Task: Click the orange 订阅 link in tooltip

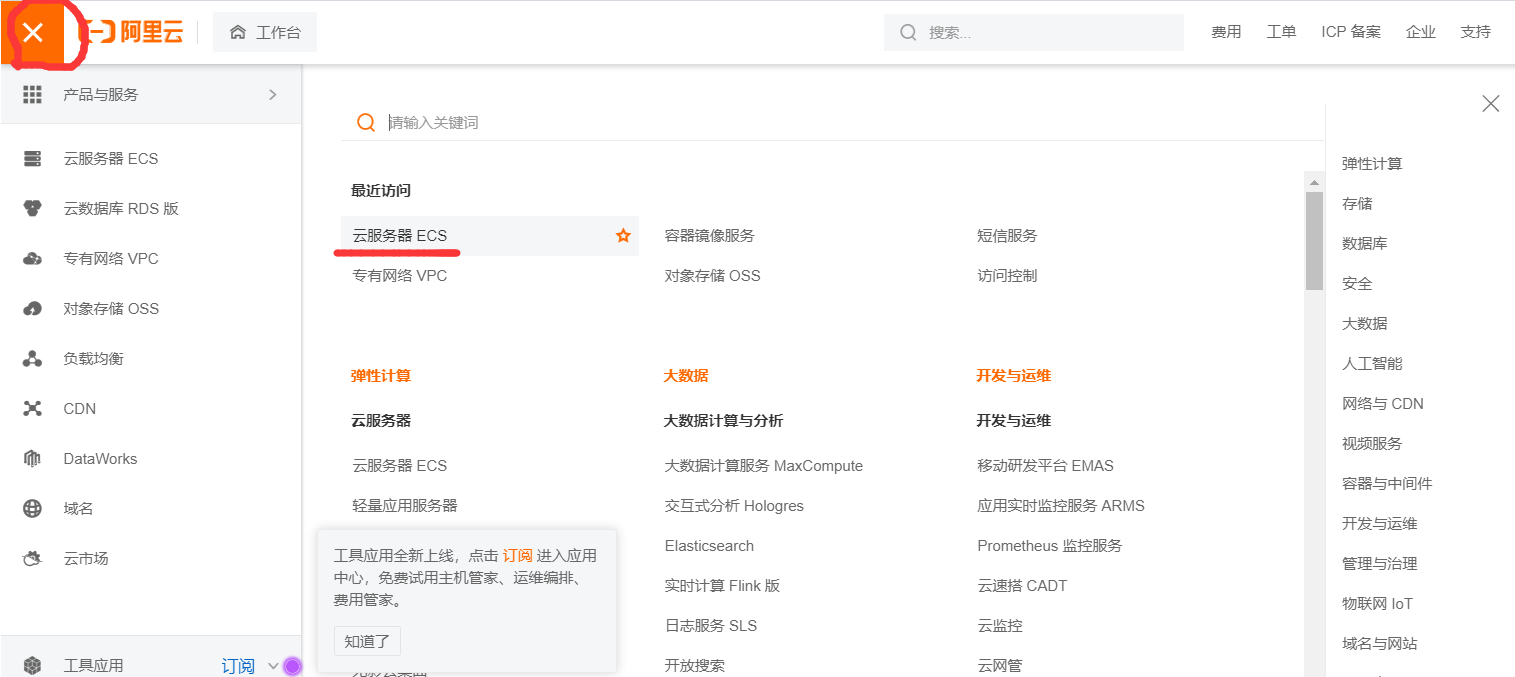Action: click(x=517, y=555)
